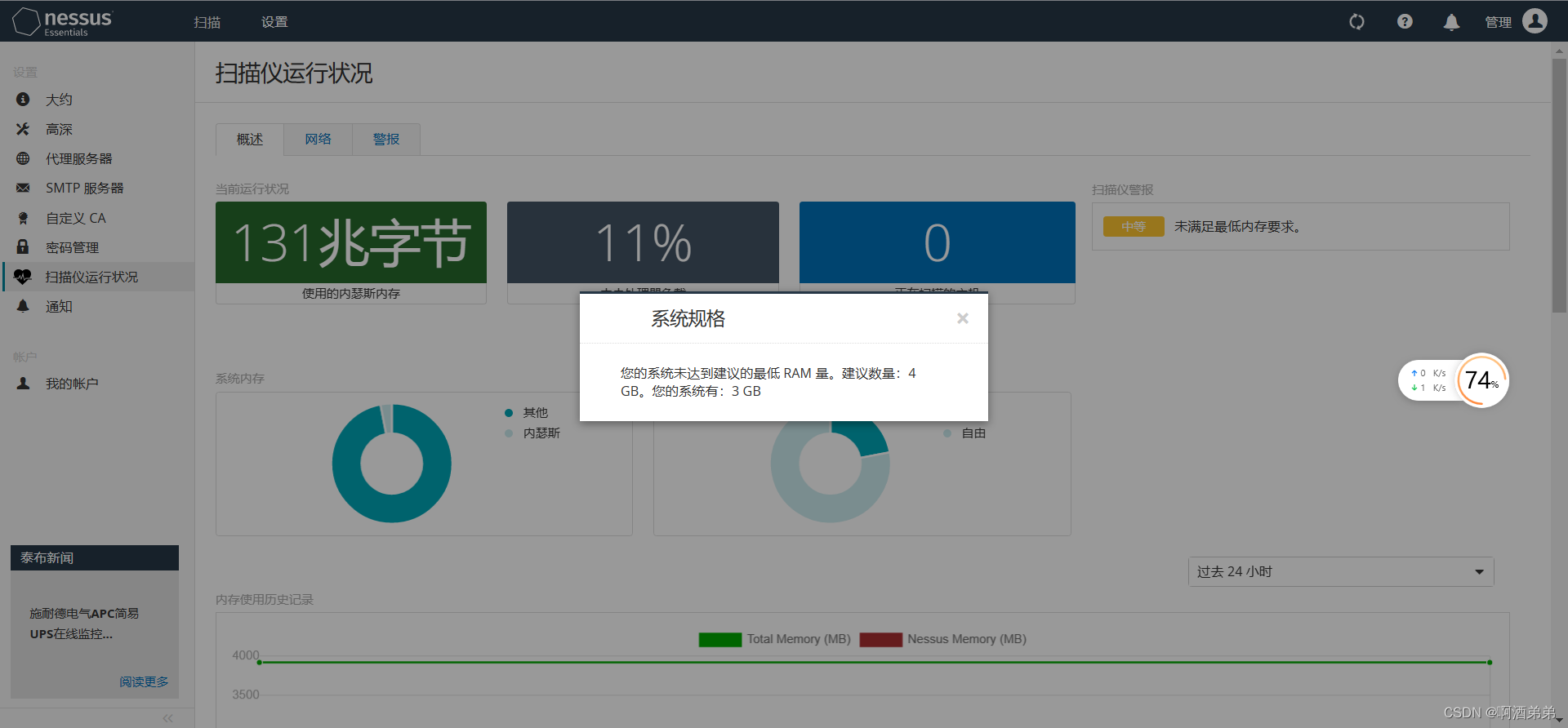Open the 大约 settings page
This screenshot has height=728, width=1568.
click(59, 100)
